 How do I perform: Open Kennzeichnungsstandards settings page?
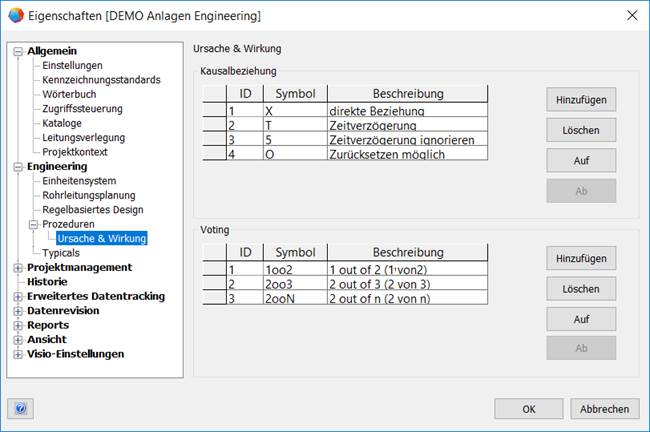pos(101,80)
